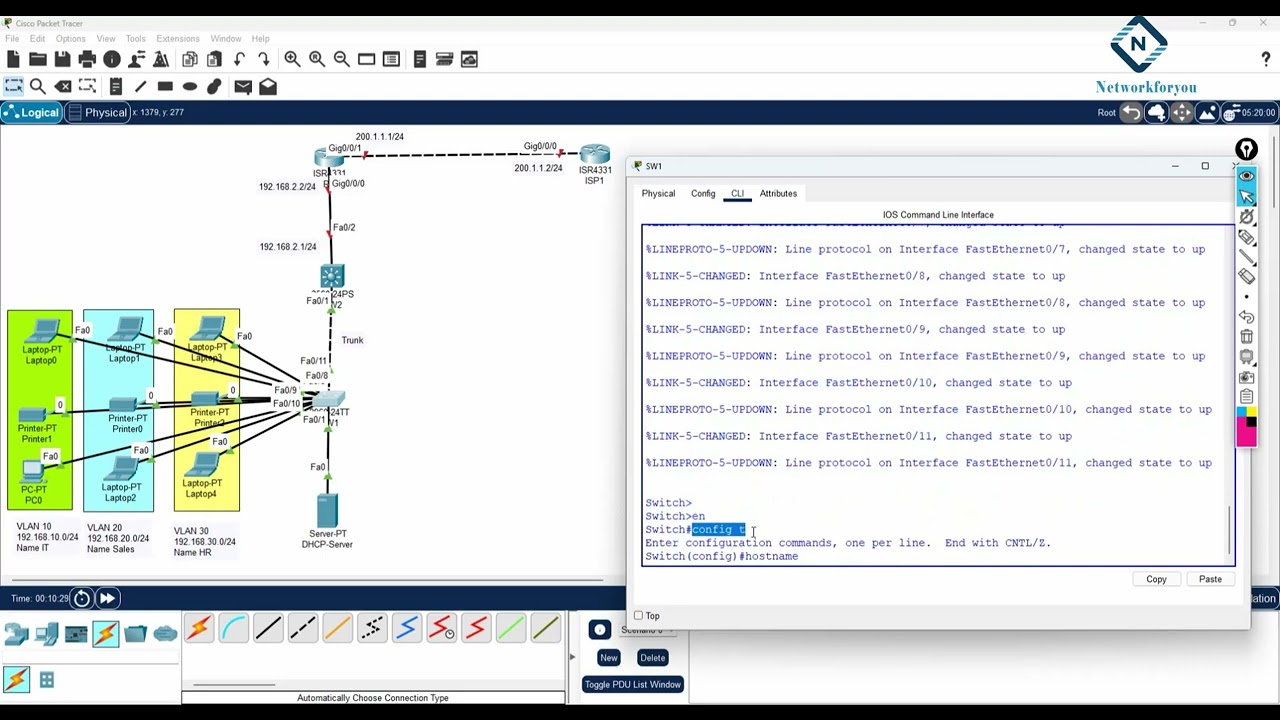
Task: Paste using the toolbar clipboard icon
Action: (x=215, y=59)
